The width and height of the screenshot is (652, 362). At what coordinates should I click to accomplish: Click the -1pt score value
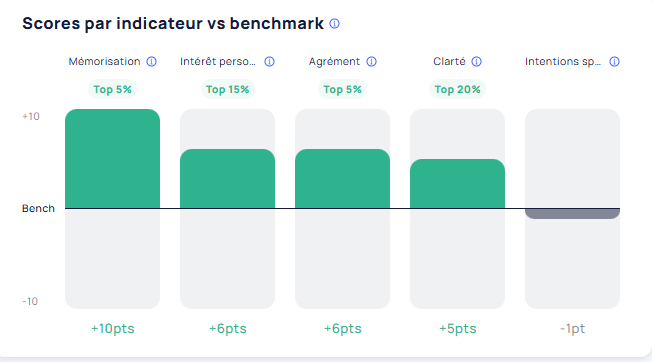tap(573, 328)
